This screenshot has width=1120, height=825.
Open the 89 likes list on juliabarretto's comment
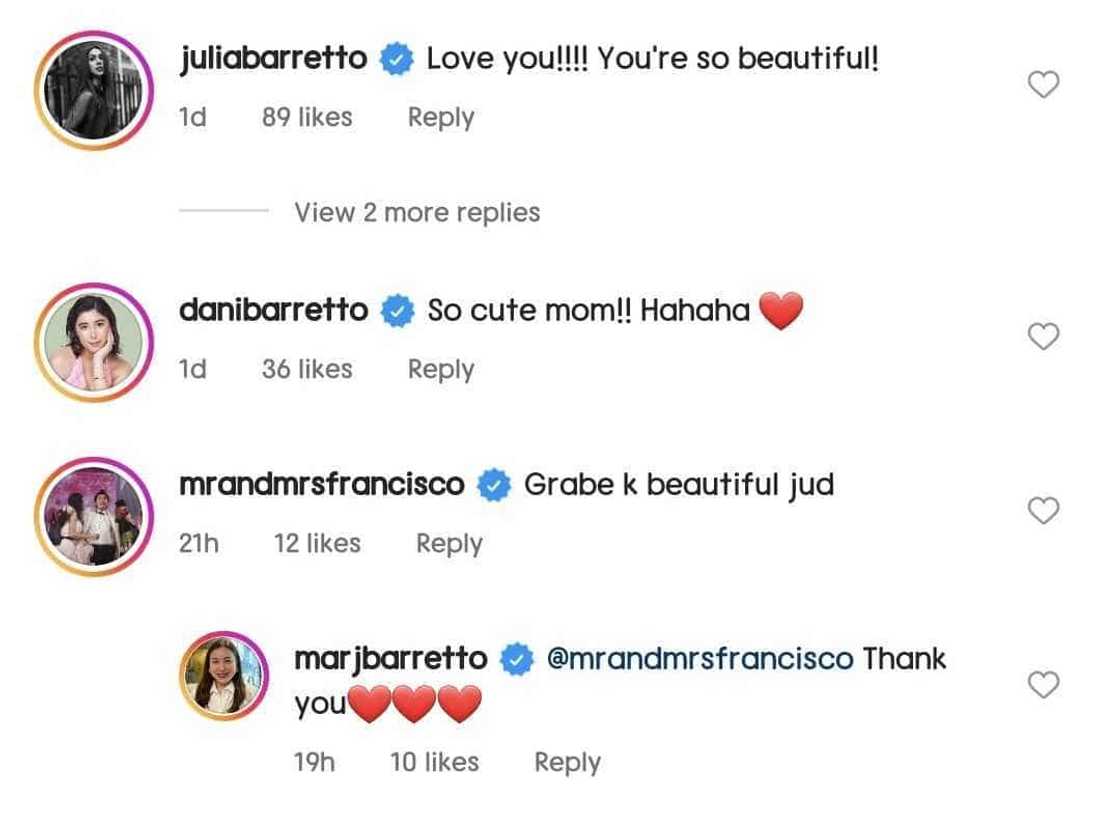click(x=307, y=117)
